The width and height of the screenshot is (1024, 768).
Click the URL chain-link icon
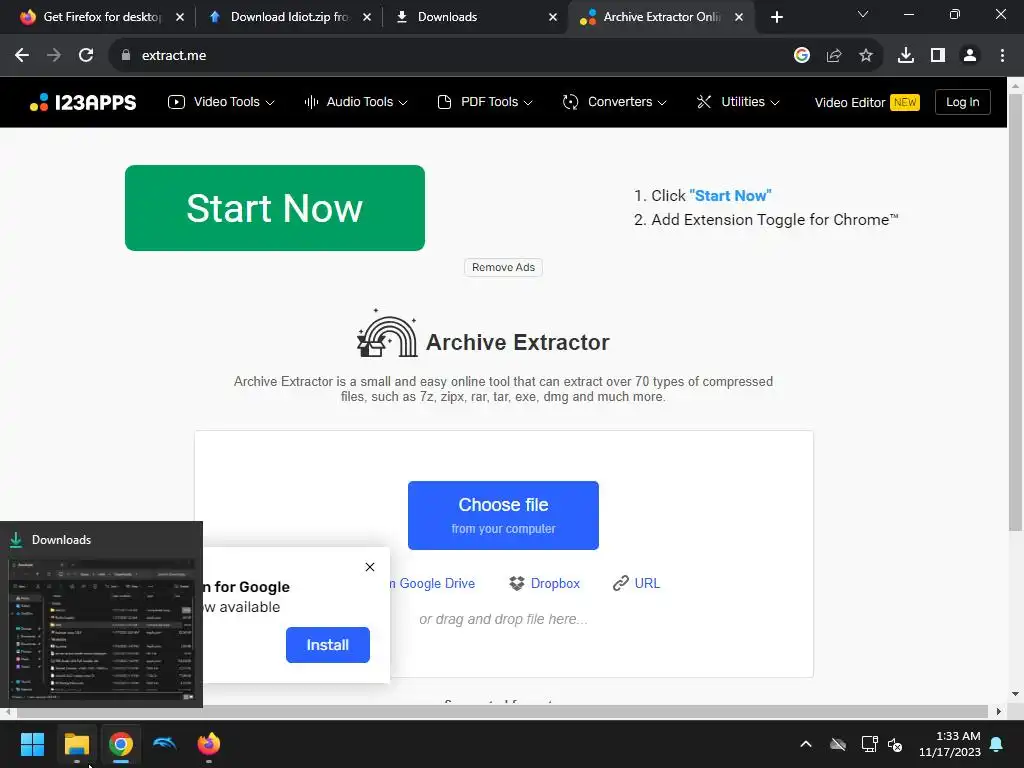pos(620,583)
